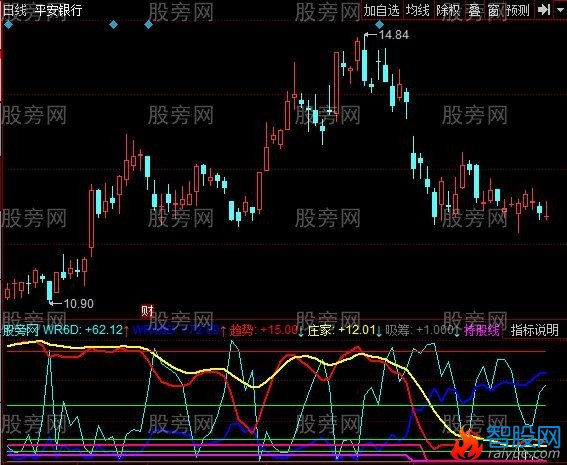The height and width of the screenshot is (465, 567).
Task: Click the 窗 window layout button
Action: [493, 10]
